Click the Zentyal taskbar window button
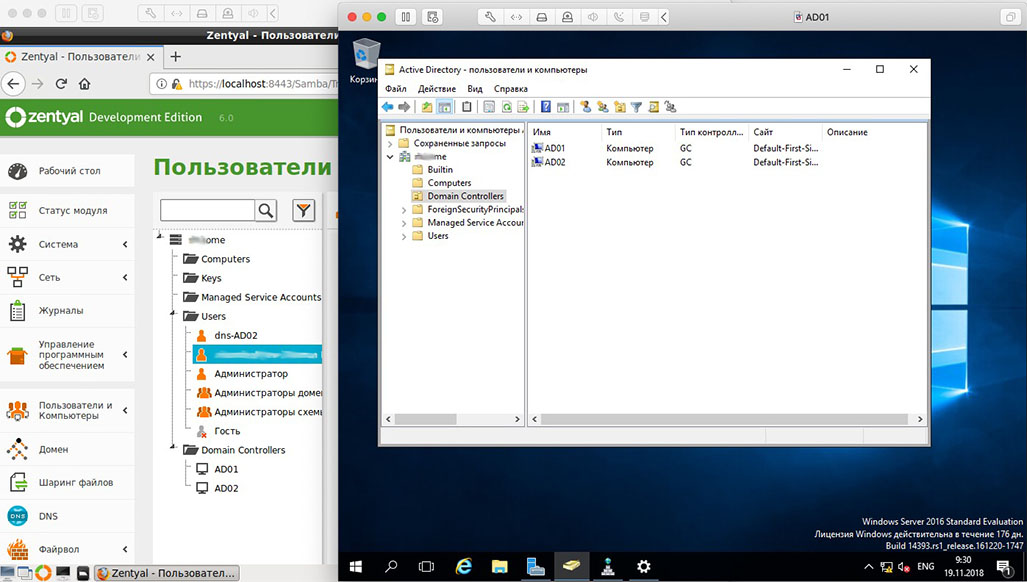Viewport: 1027px width, 582px height. (167, 573)
